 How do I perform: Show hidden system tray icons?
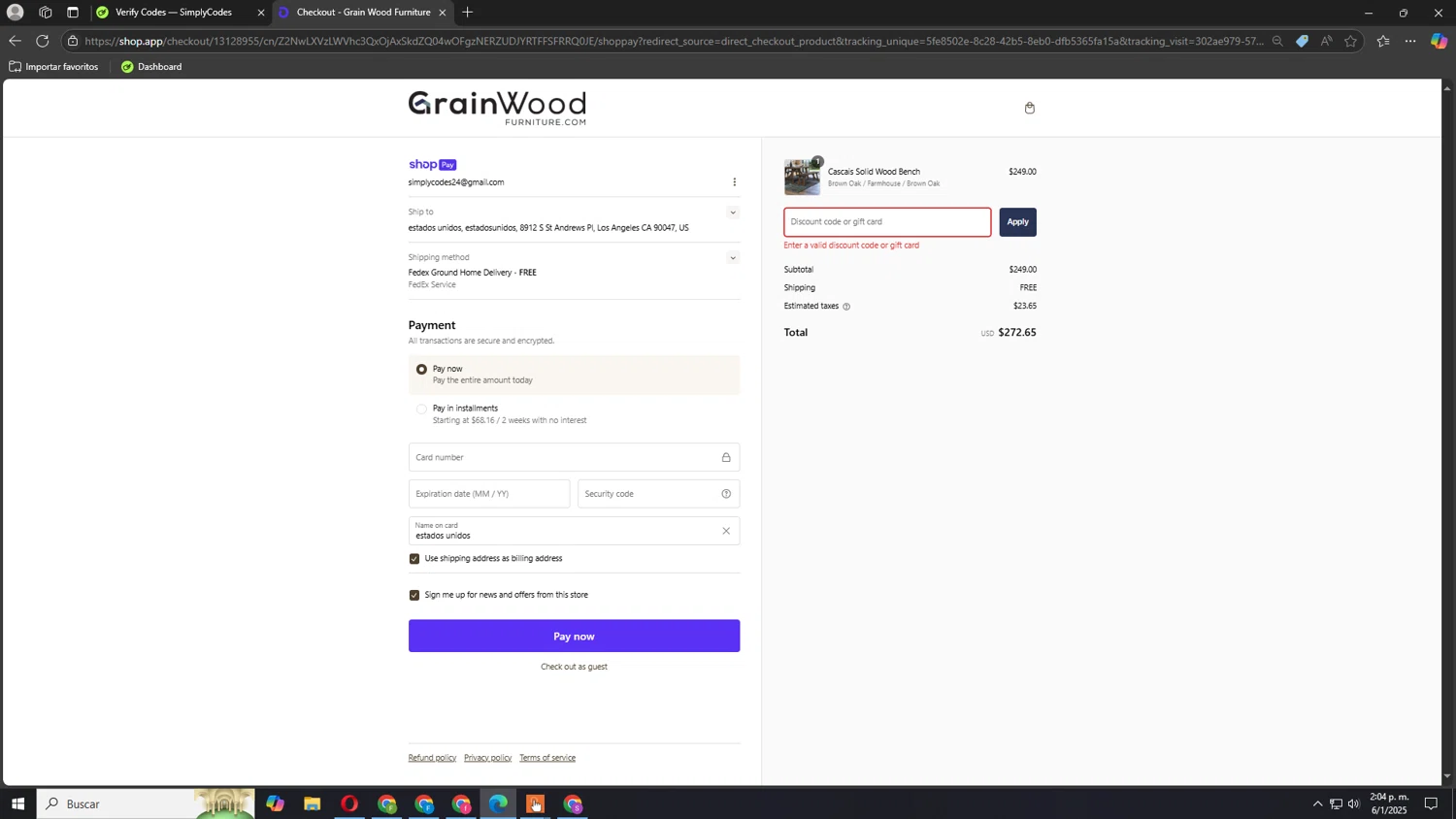tap(1317, 803)
